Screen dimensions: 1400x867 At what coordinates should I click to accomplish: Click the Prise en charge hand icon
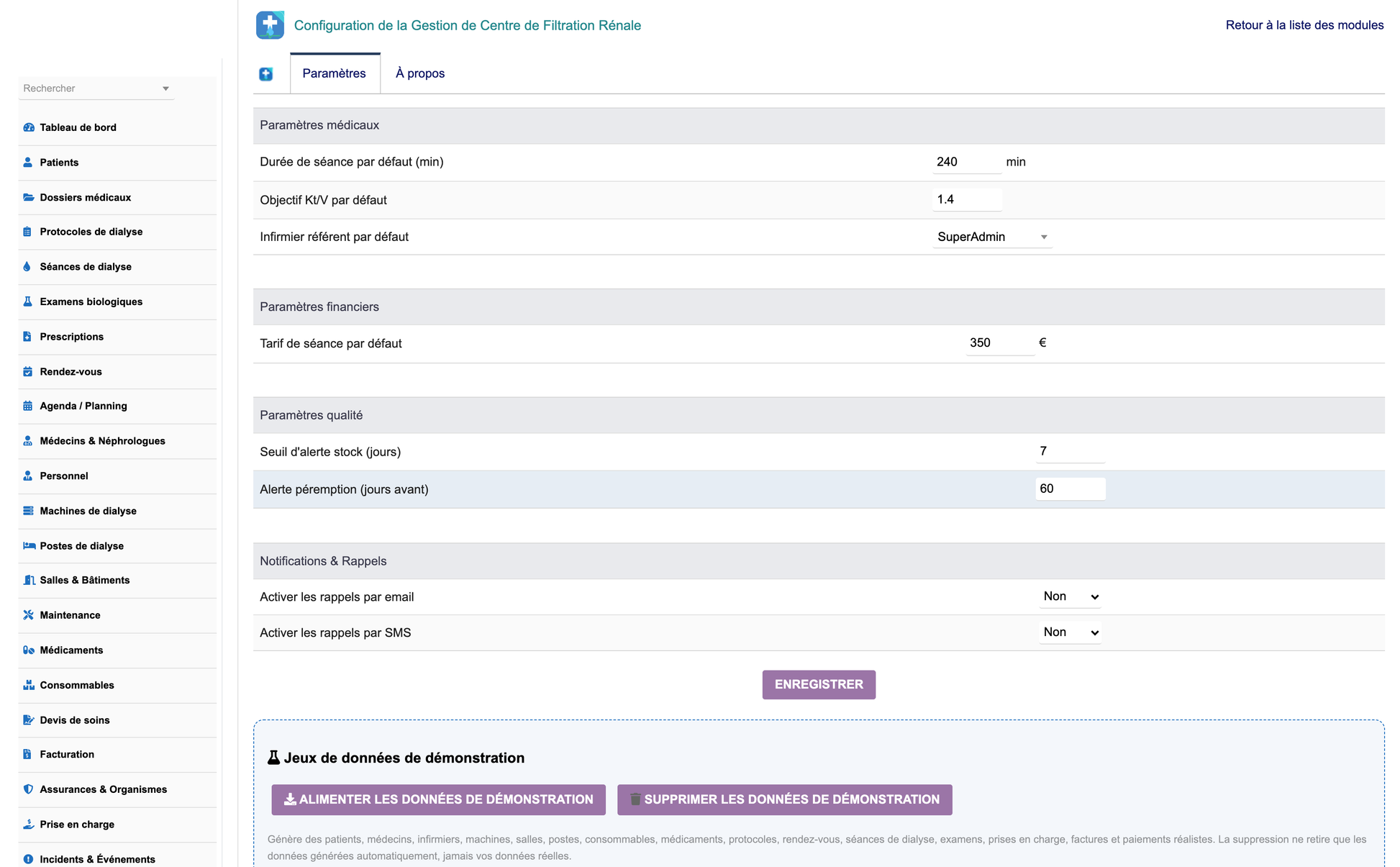[29, 825]
